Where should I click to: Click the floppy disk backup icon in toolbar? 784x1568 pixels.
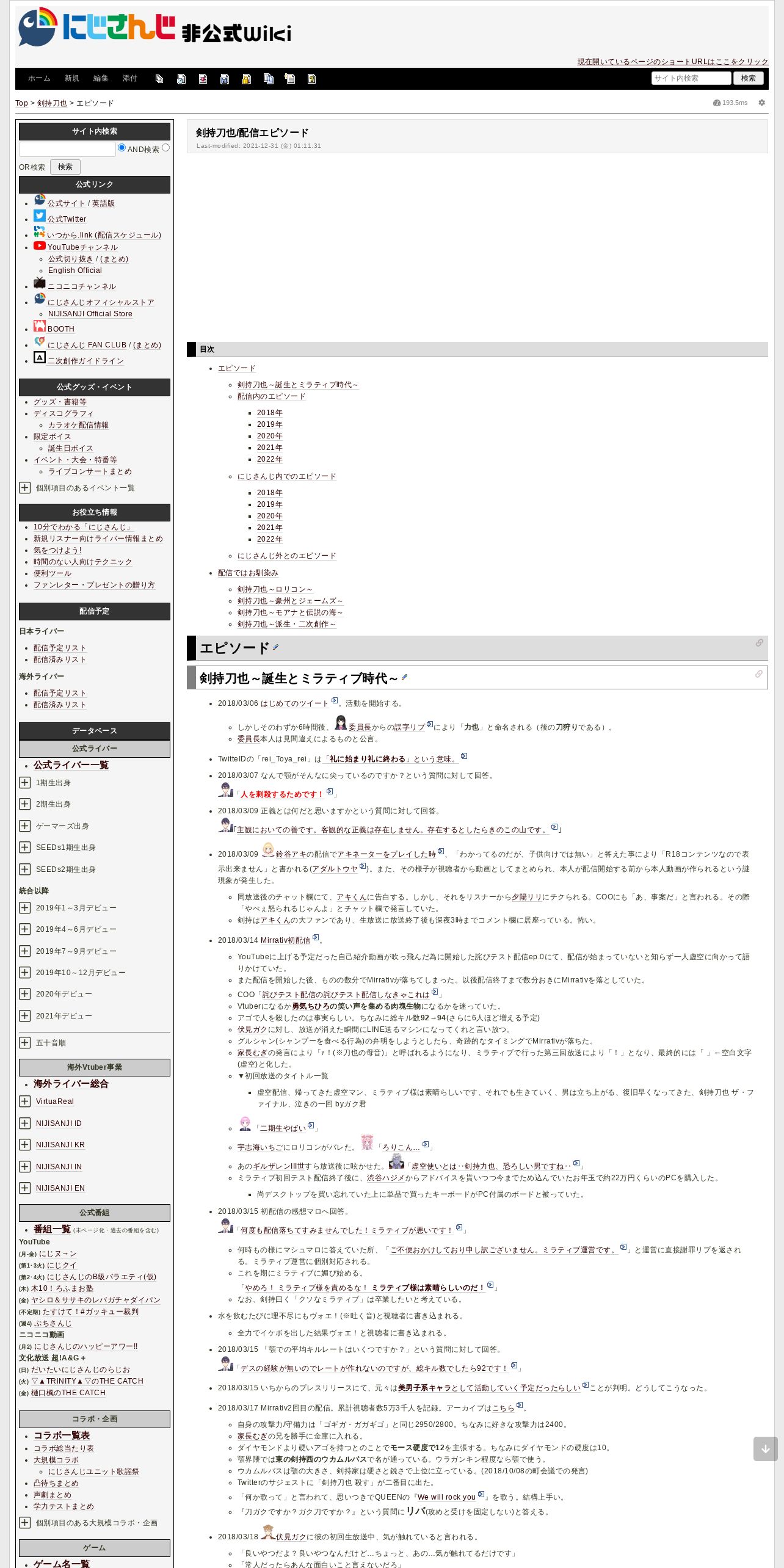(225, 79)
